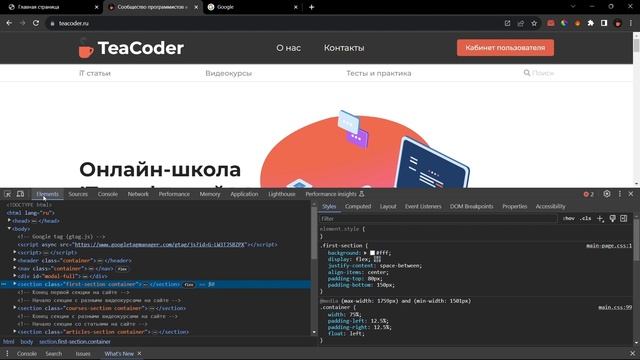Open the О нас link

tap(289, 48)
